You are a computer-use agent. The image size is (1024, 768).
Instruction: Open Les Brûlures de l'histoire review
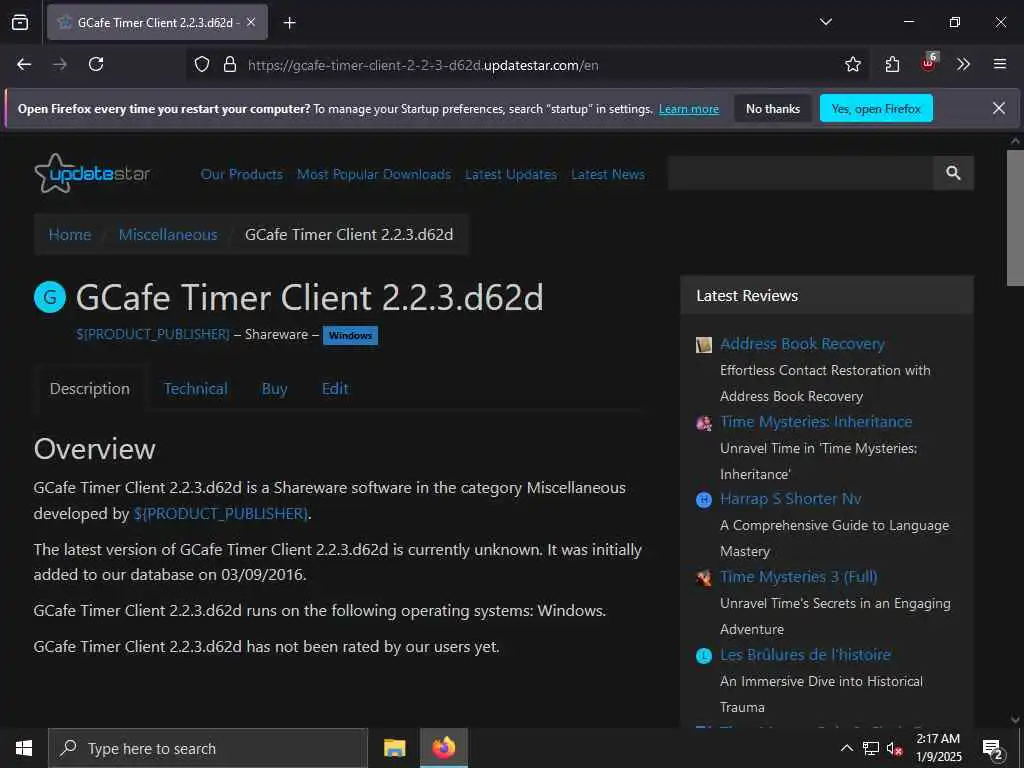click(805, 654)
